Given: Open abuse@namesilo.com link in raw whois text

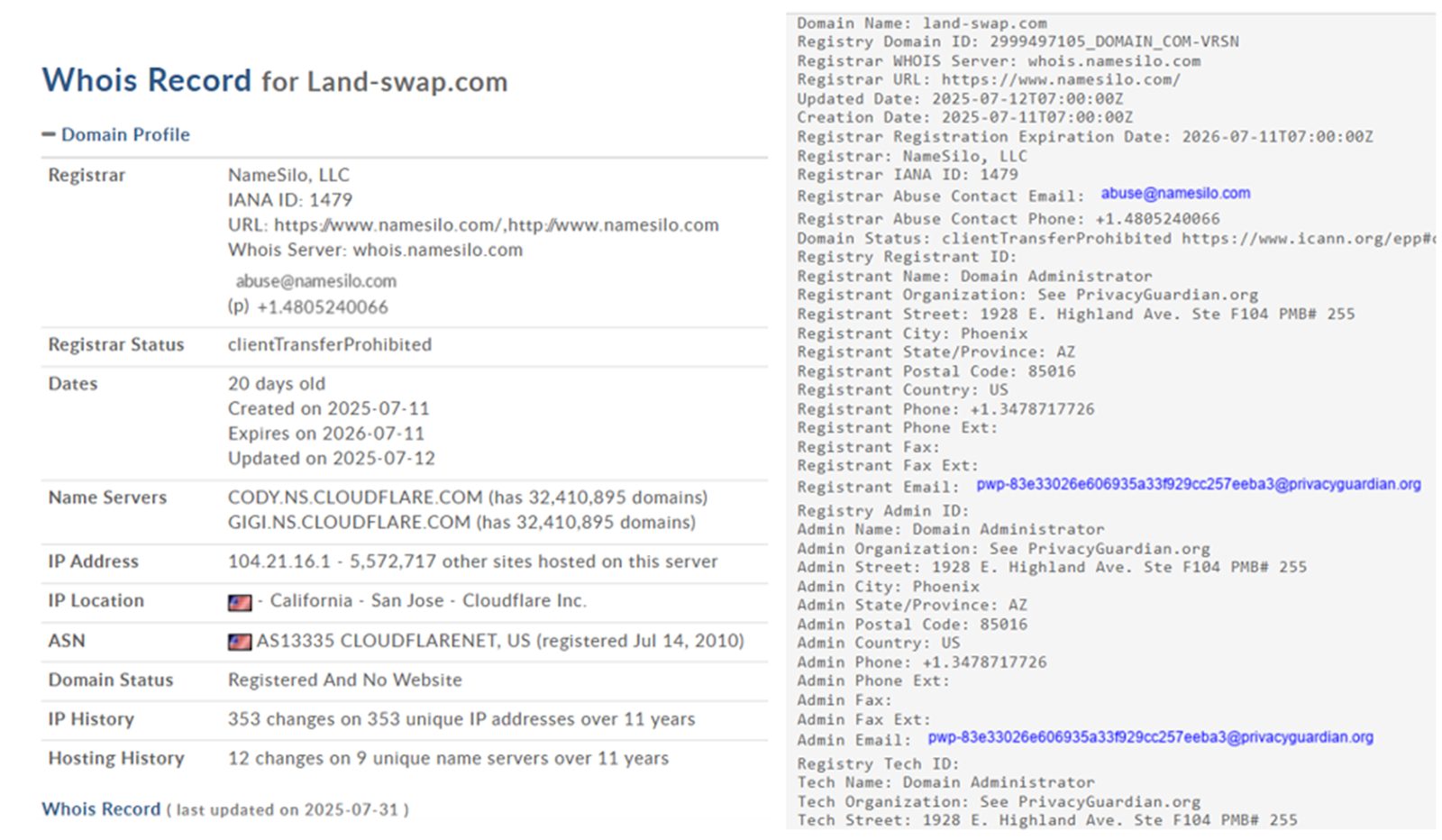Looking at the screenshot, I should click(1175, 193).
